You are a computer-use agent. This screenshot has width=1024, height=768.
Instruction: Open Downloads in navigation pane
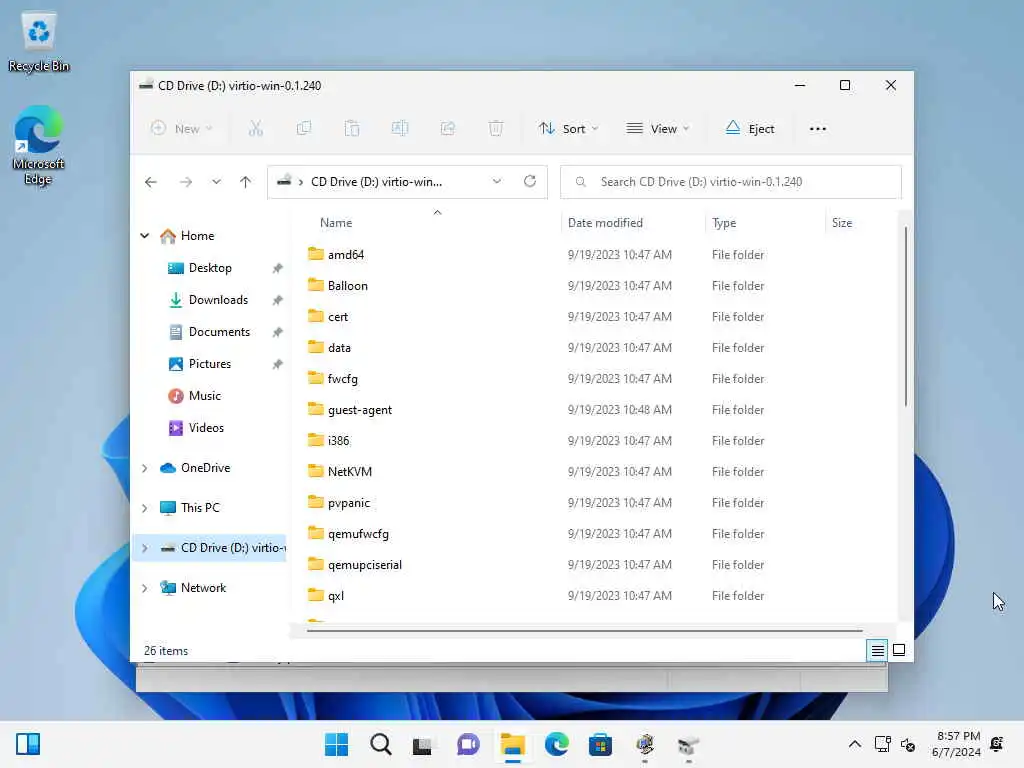point(218,300)
